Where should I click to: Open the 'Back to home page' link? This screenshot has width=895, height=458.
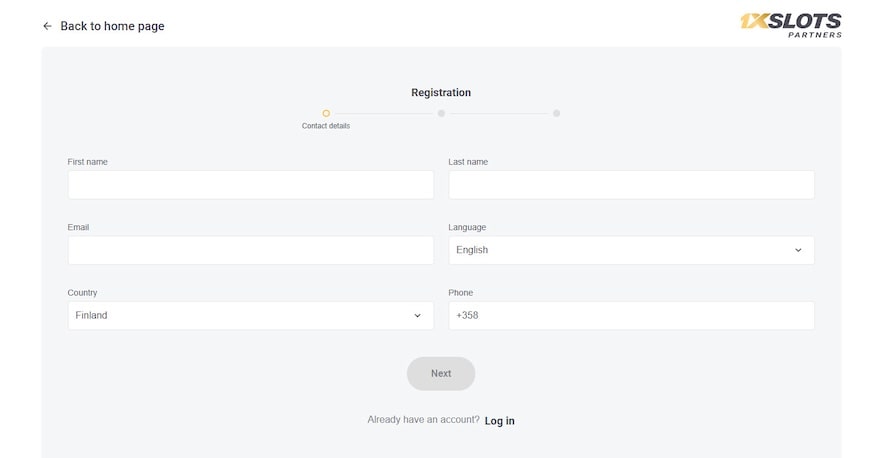click(x=112, y=26)
